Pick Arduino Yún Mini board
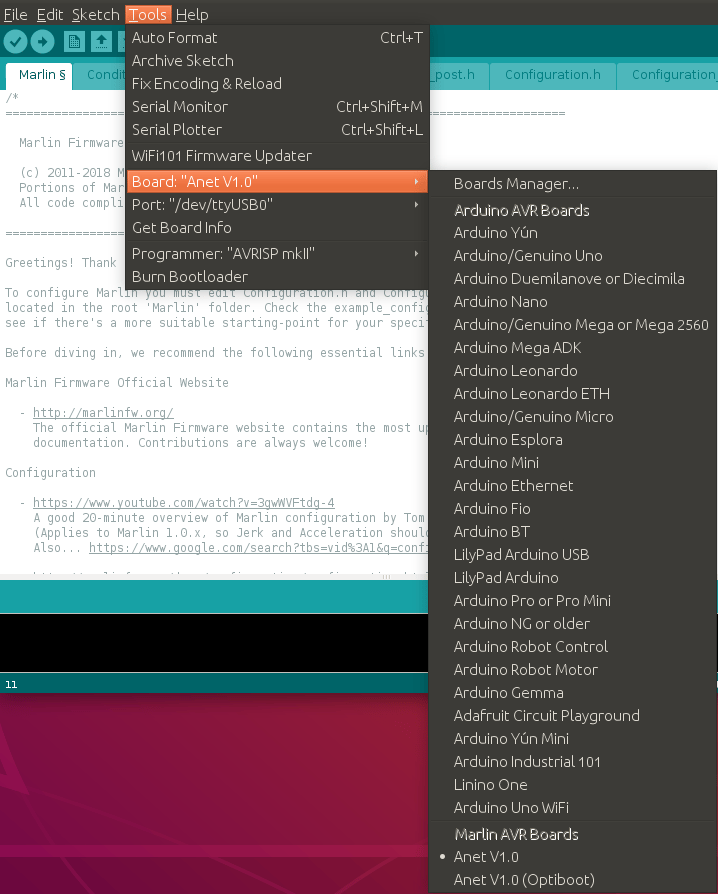This screenshot has width=718, height=894. point(573,738)
